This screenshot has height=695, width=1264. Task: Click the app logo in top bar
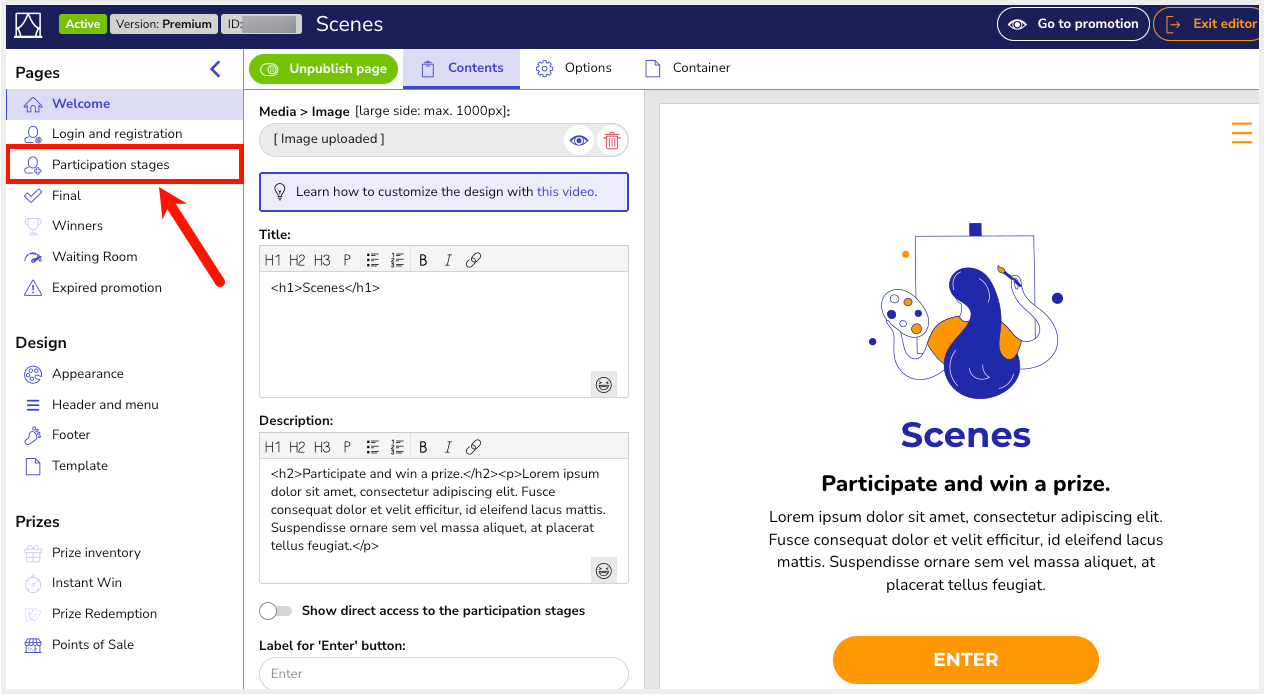coord(29,24)
